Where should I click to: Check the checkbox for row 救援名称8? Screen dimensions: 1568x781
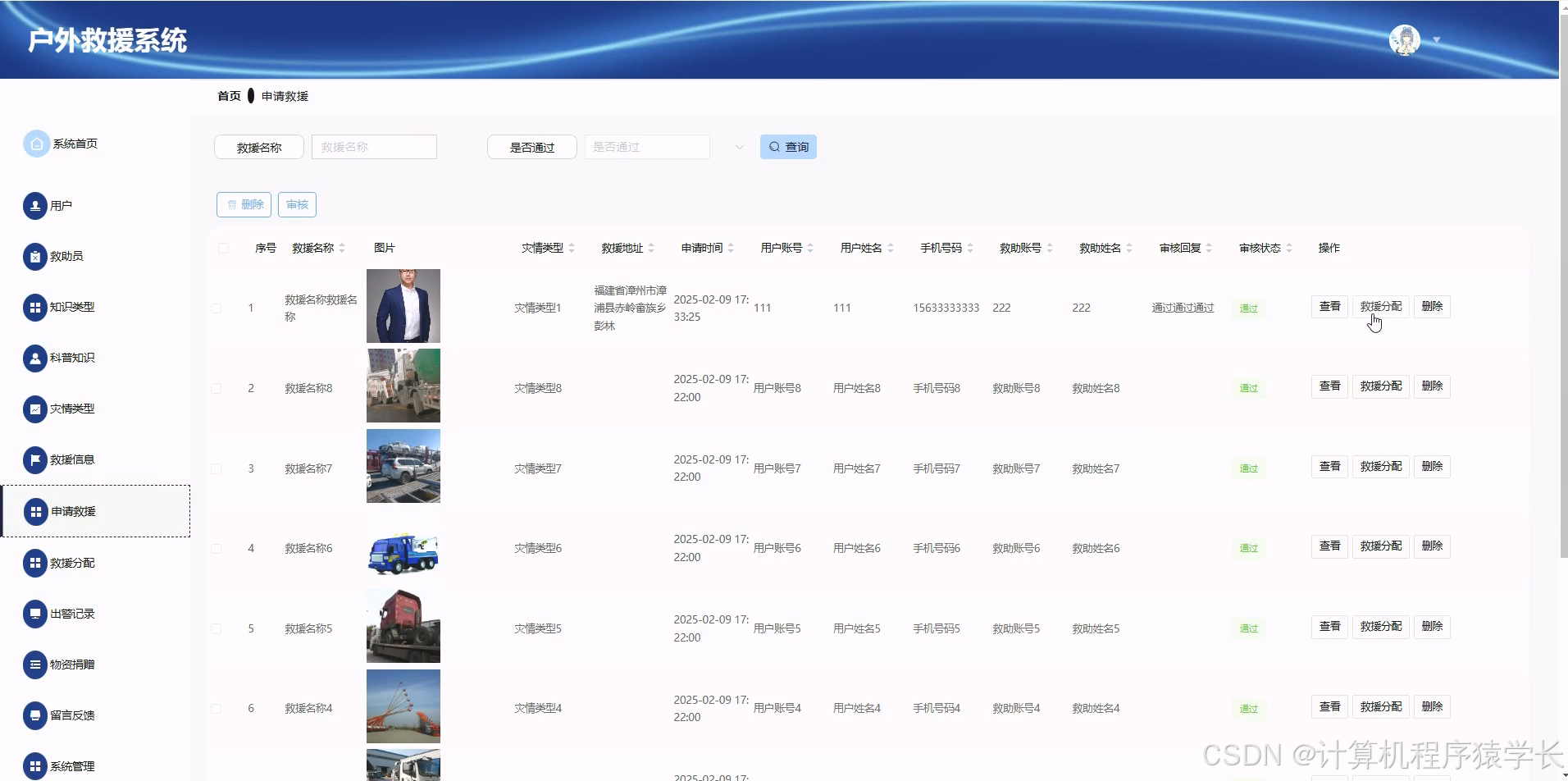(x=217, y=389)
